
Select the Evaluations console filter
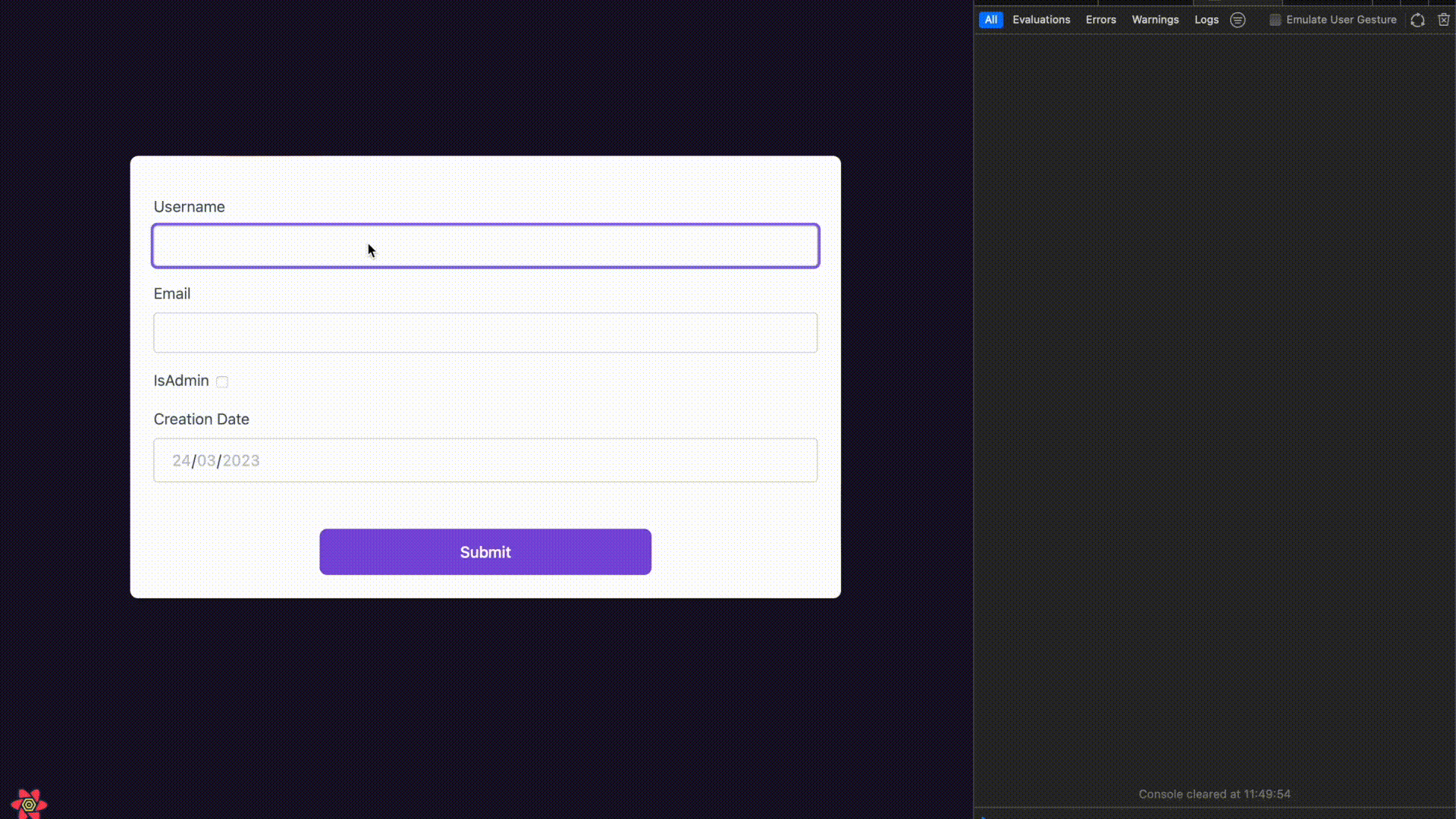tap(1041, 20)
